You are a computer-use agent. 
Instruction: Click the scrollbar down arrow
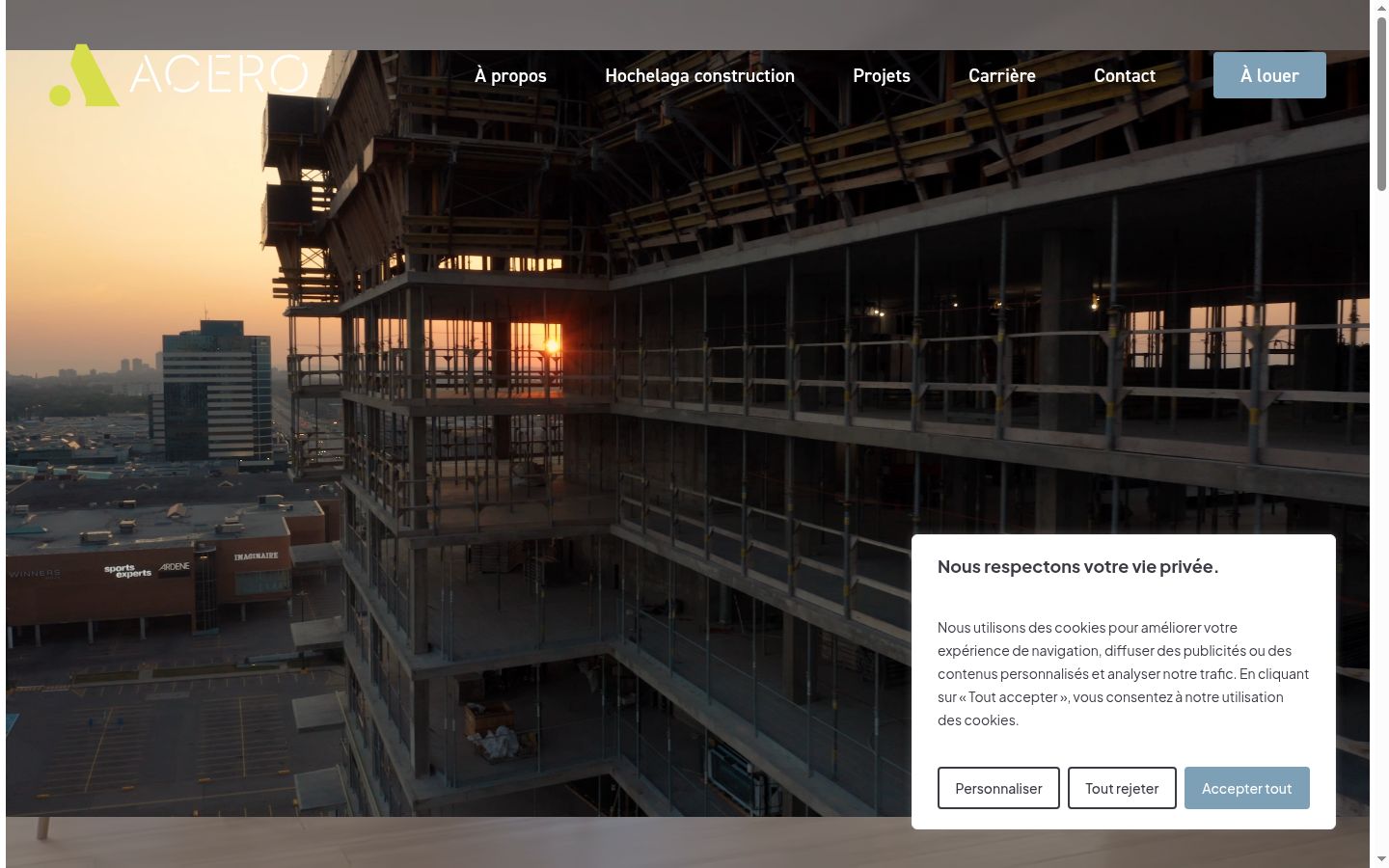click(1381, 858)
